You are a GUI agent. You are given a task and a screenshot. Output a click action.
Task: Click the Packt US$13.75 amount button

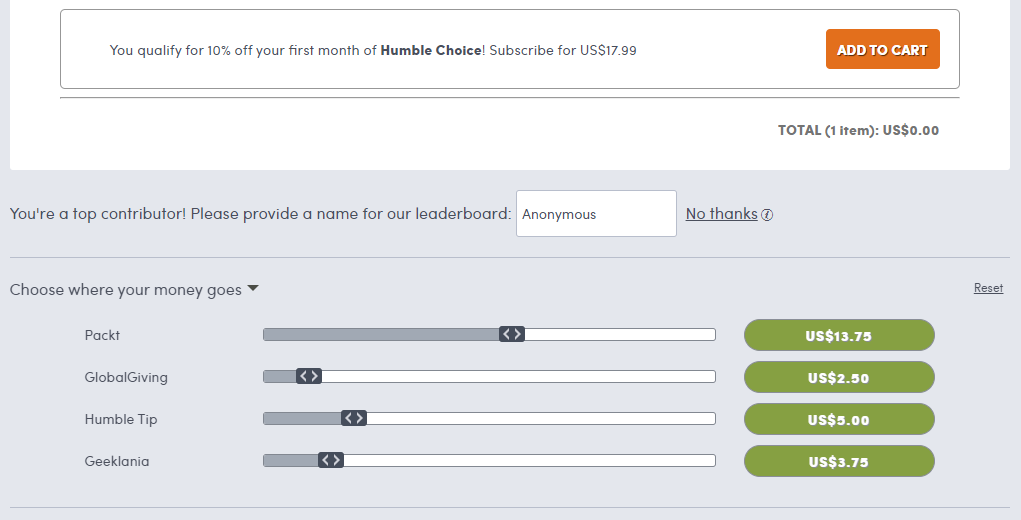click(839, 335)
